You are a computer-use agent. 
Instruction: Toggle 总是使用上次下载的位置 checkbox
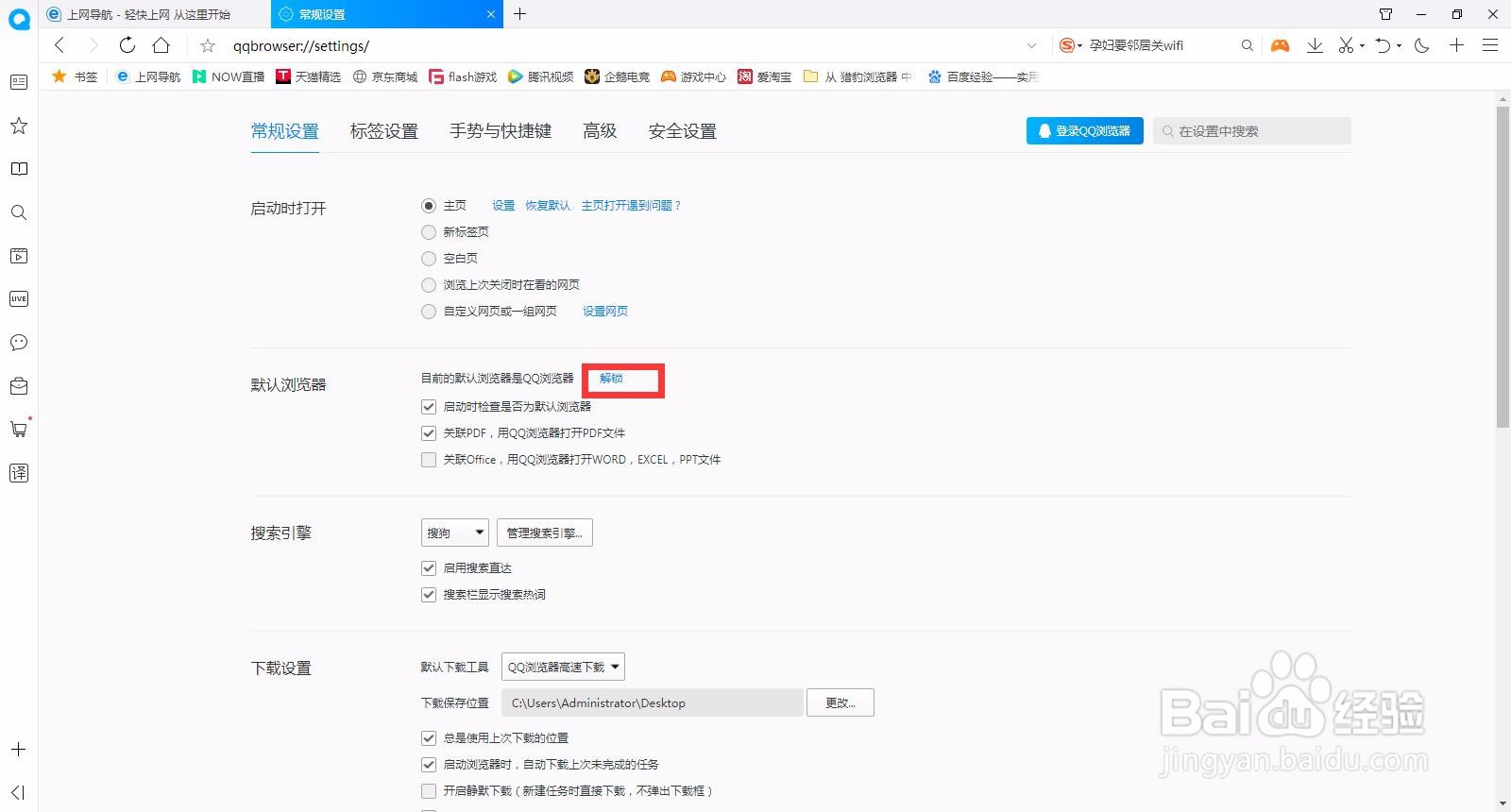pyautogui.click(x=429, y=738)
